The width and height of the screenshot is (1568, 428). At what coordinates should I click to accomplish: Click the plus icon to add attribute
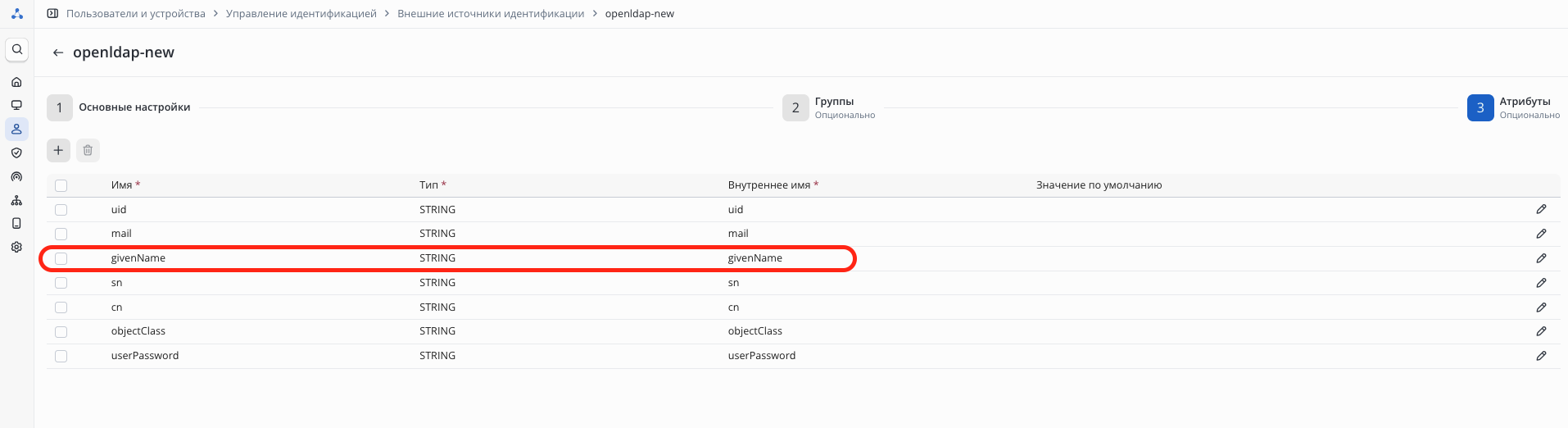(x=58, y=150)
